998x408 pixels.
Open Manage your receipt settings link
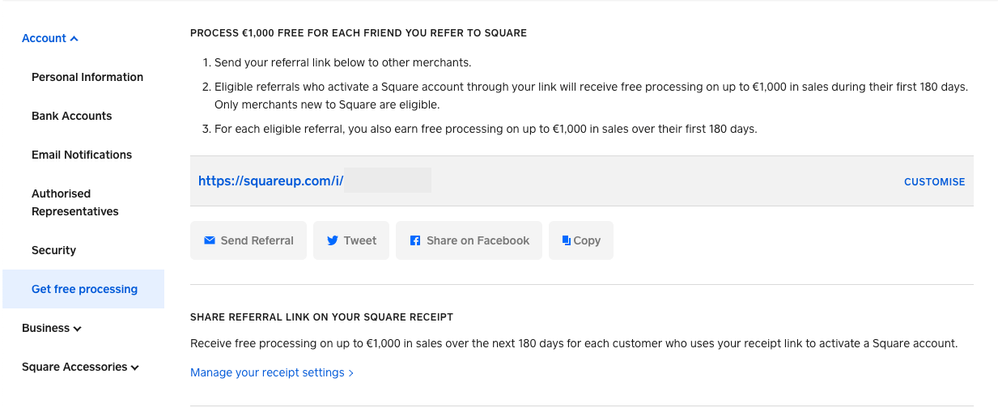(272, 373)
